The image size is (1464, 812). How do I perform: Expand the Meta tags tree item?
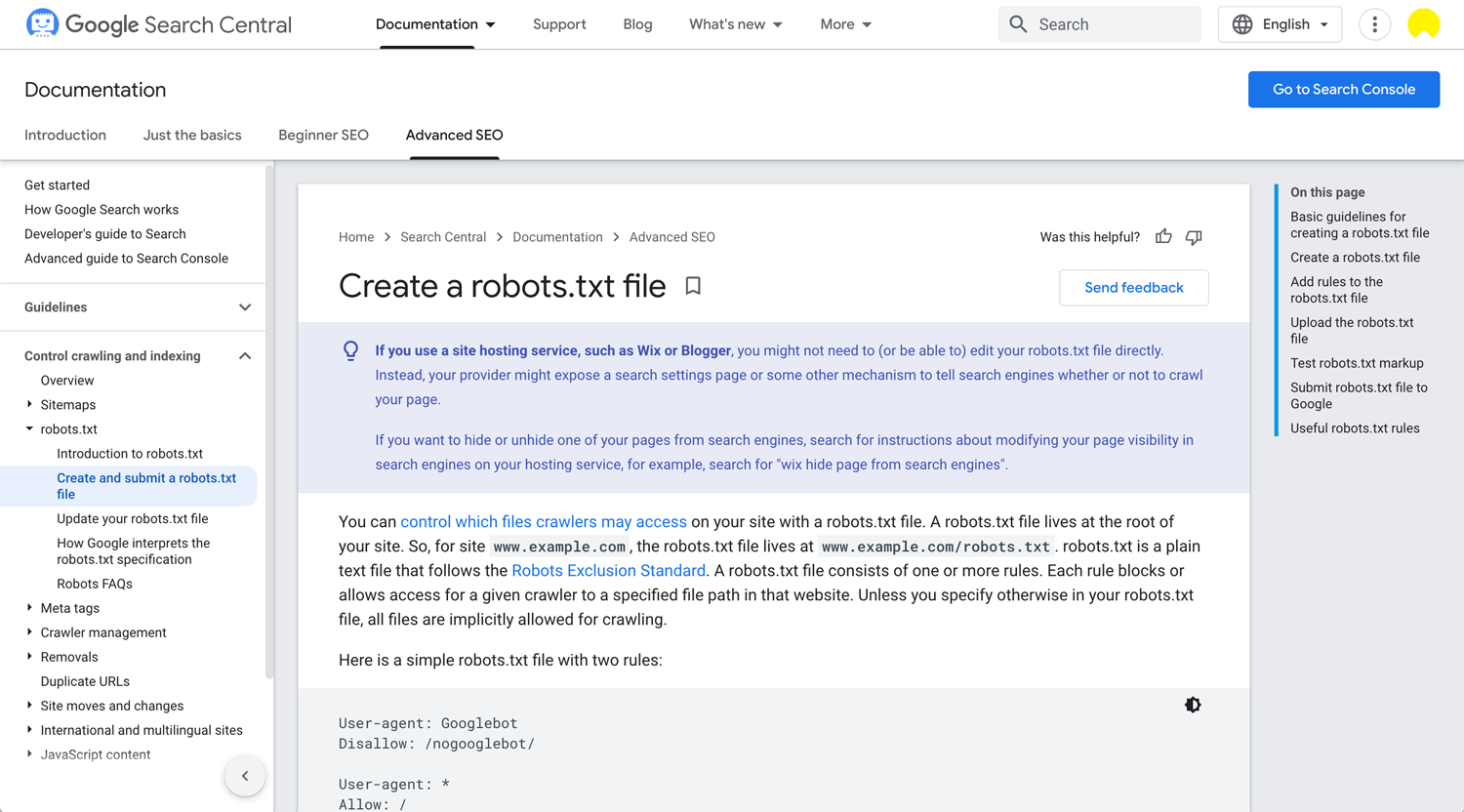click(29, 608)
